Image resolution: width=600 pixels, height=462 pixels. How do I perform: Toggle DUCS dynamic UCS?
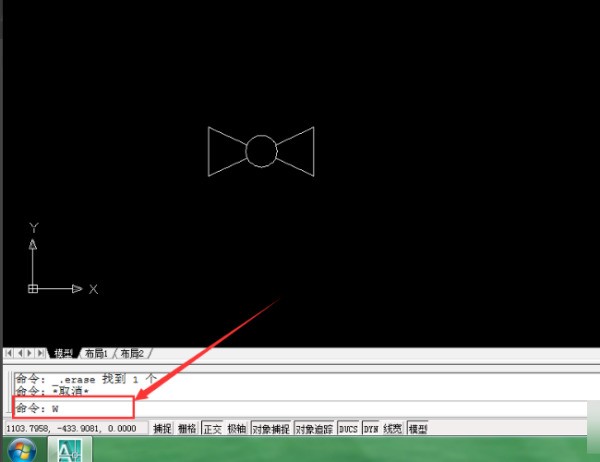pyautogui.click(x=349, y=429)
